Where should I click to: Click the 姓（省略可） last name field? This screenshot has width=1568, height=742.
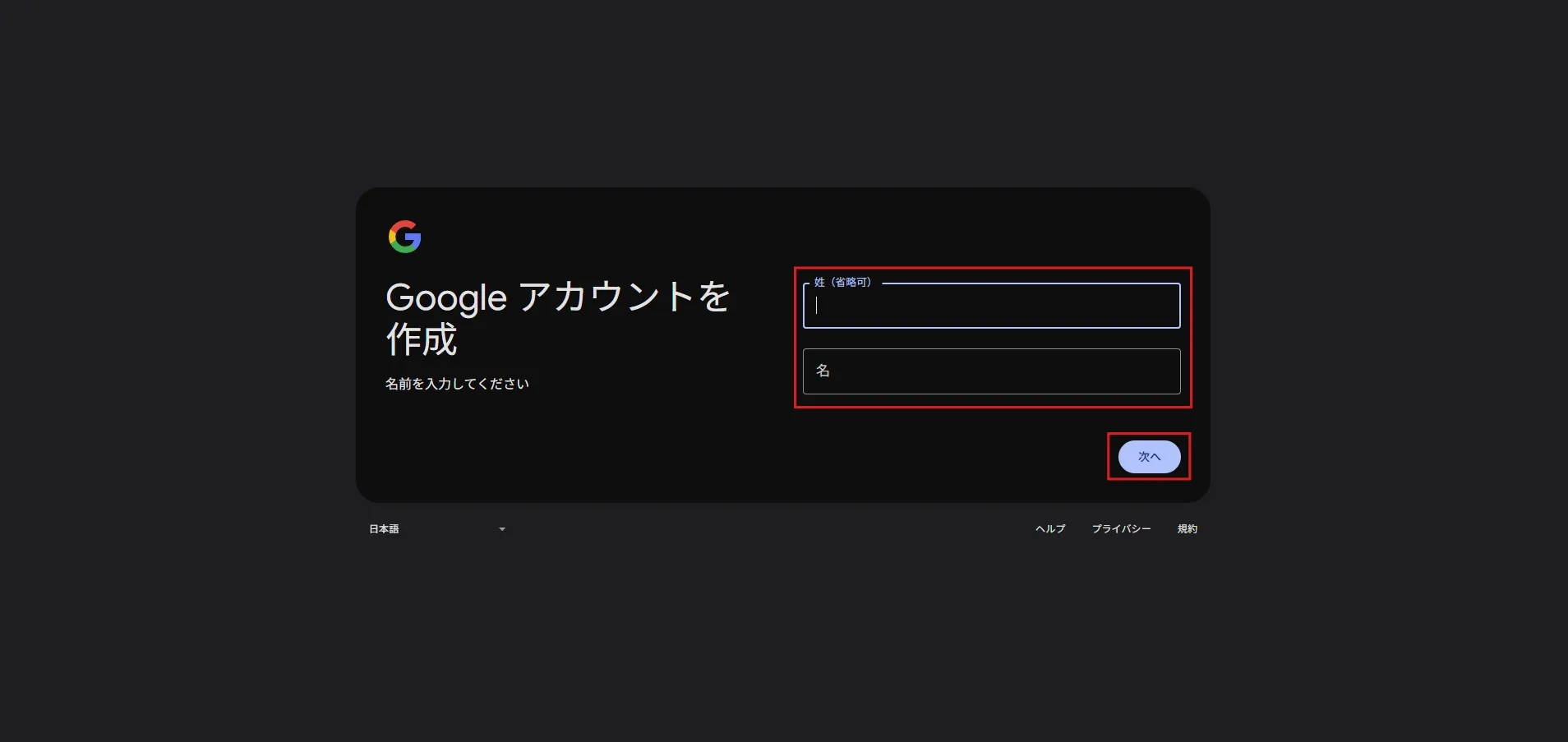point(991,306)
